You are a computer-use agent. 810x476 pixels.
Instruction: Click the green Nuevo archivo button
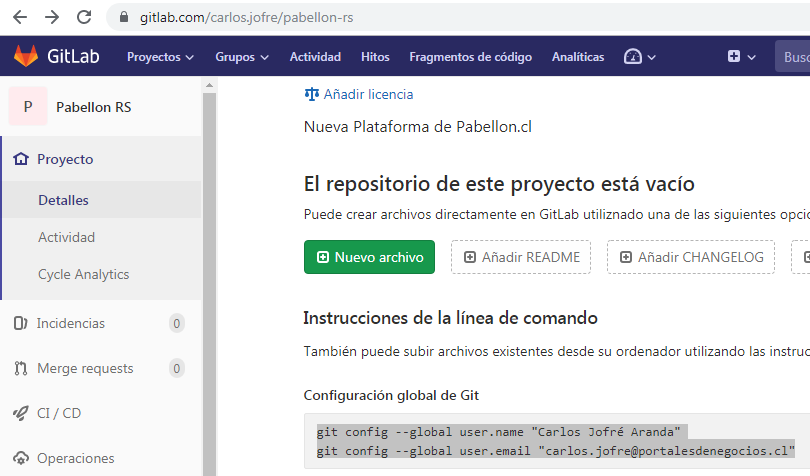(x=369, y=257)
